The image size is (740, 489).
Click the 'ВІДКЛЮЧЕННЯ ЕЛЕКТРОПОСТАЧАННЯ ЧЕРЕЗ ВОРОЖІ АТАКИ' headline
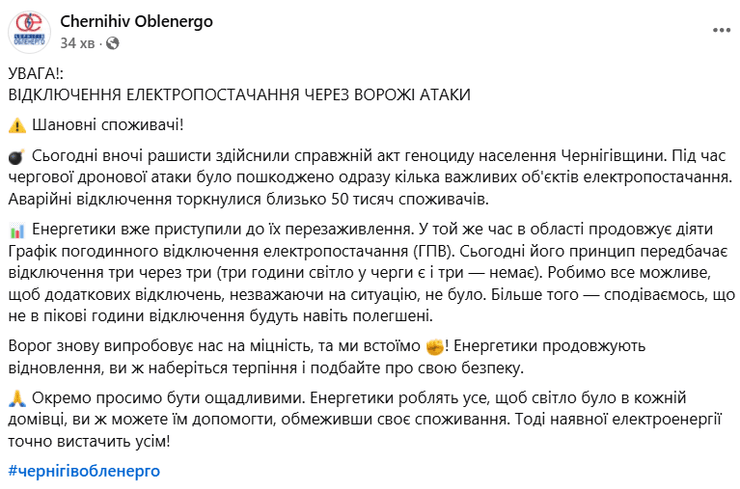(239, 94)
